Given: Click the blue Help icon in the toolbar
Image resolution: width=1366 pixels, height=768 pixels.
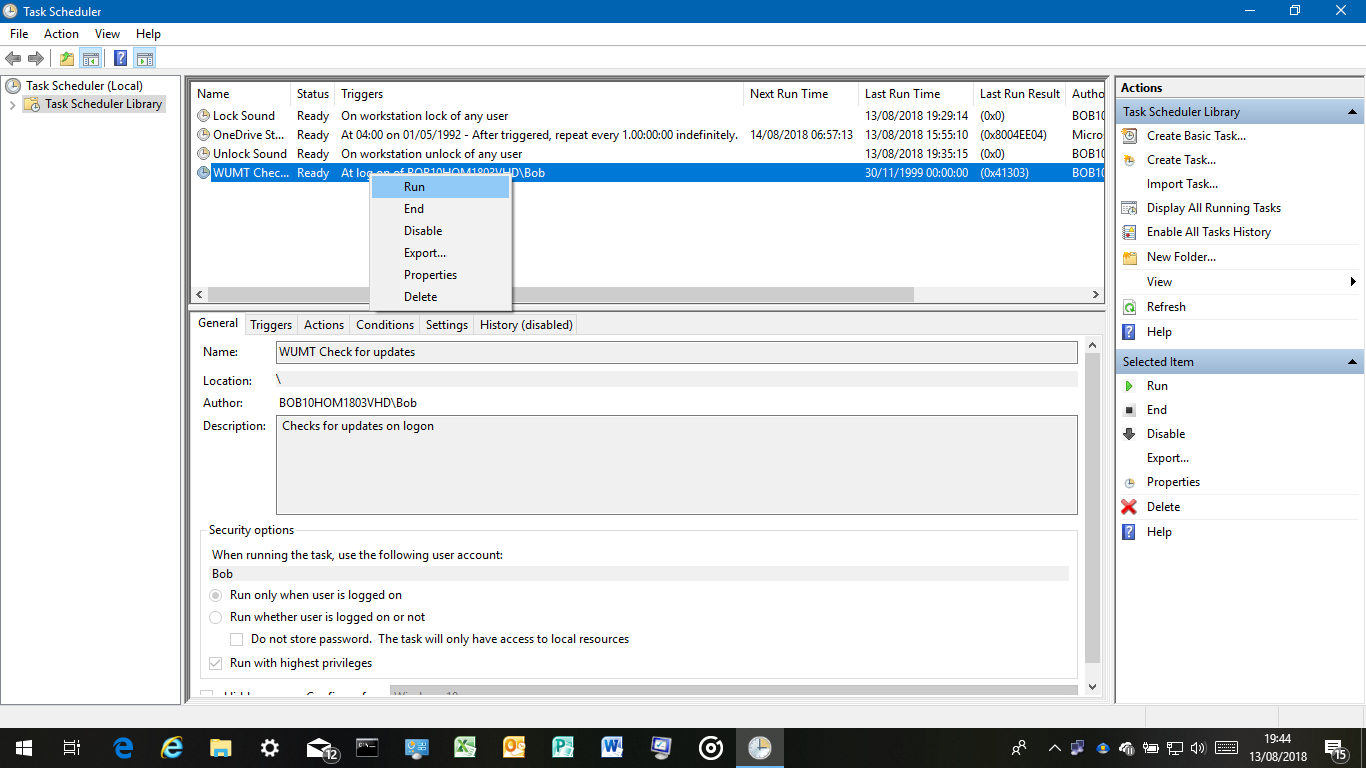Looking at the screenshot, I should [x=120, y=58].
